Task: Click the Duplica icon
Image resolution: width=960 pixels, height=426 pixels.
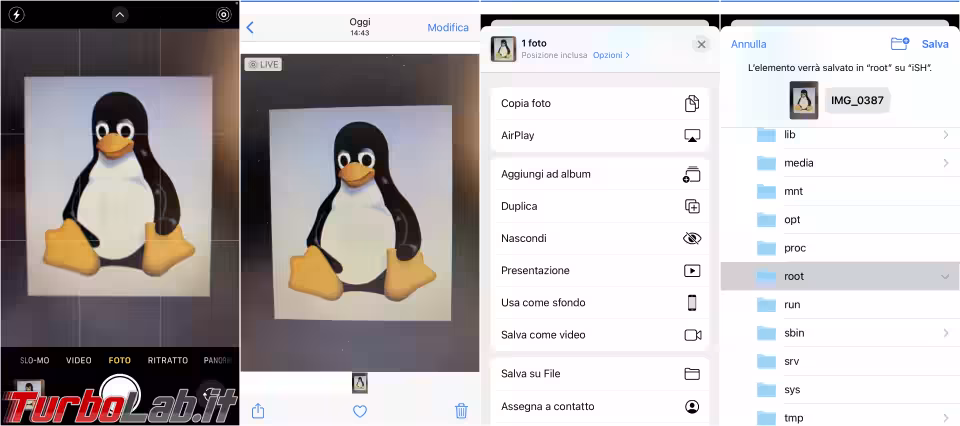Action: tap(692, 206)
